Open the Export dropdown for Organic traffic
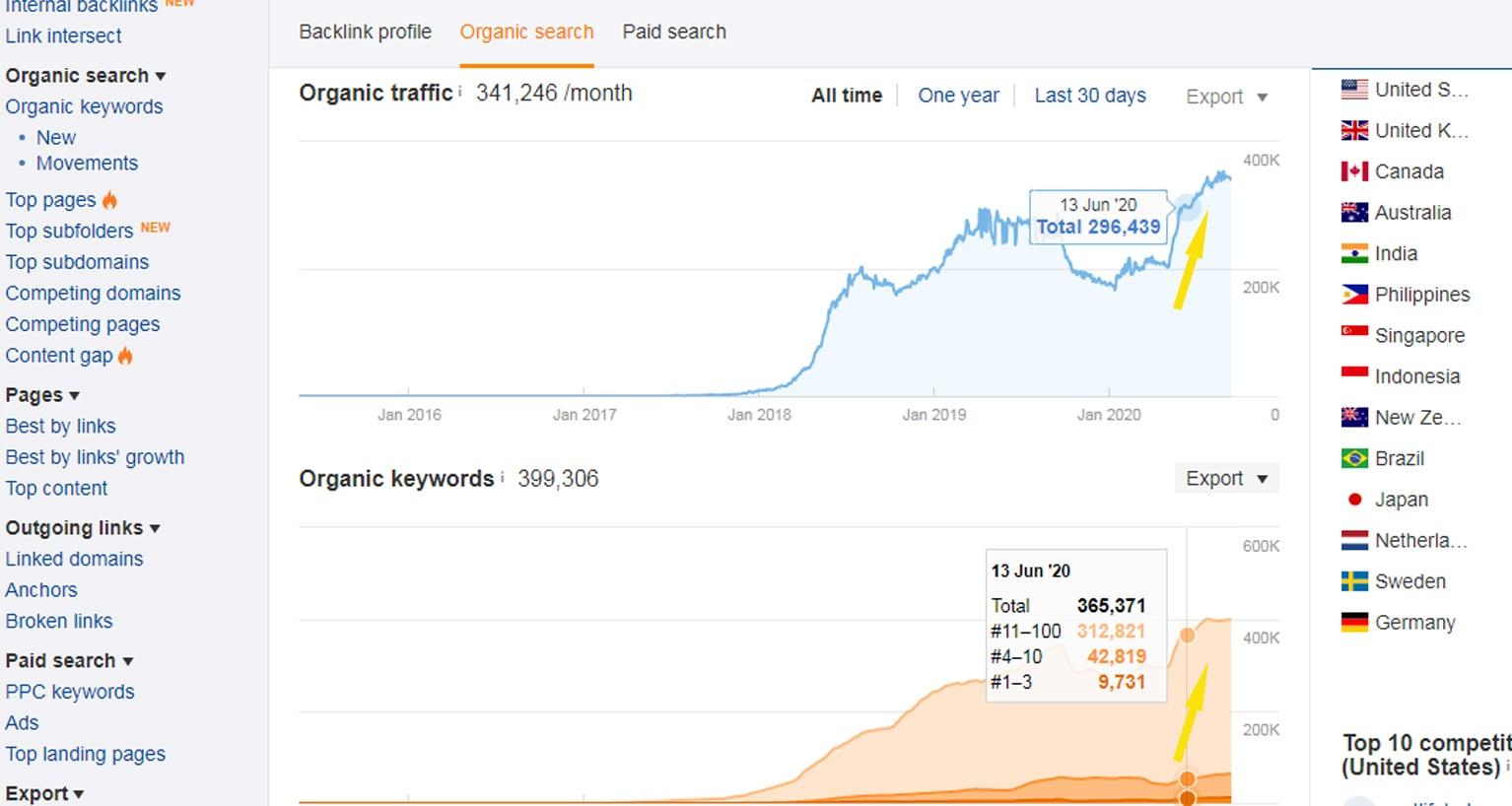 click(1225, 96)
